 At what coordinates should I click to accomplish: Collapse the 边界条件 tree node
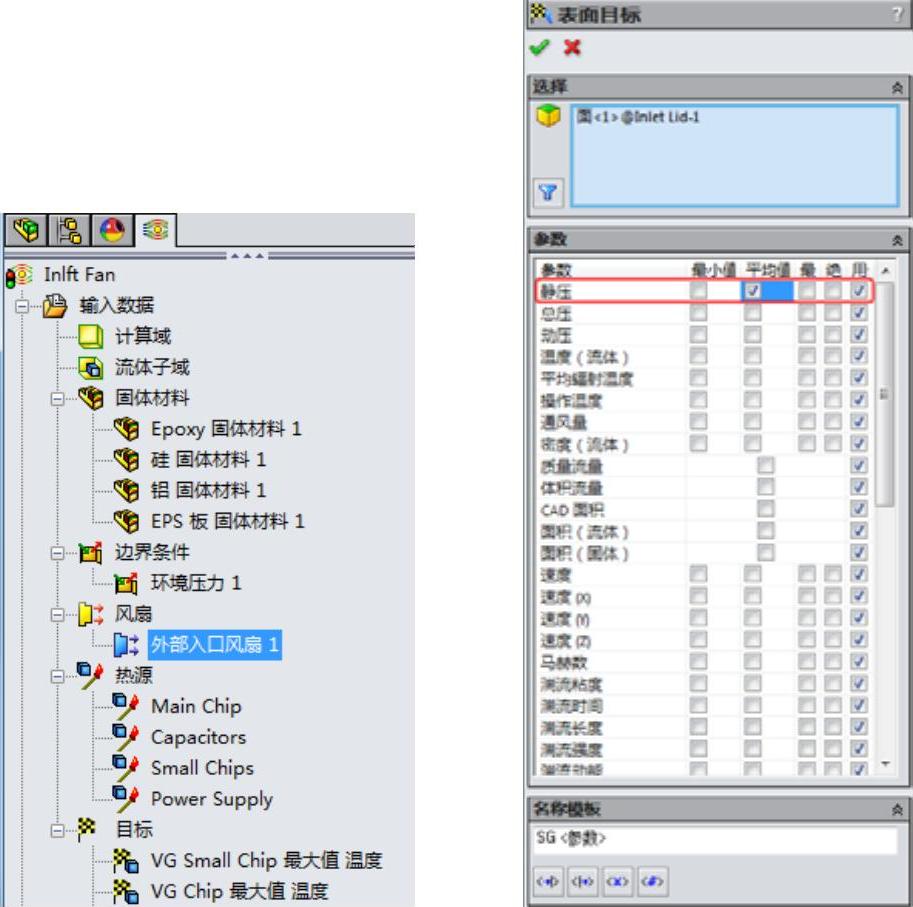tap(58, 553)
